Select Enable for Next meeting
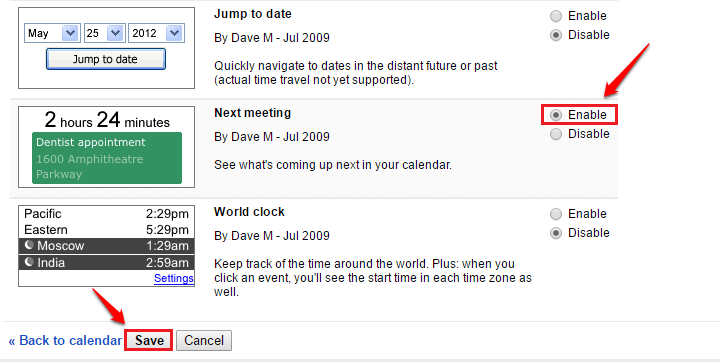Viewport: 726px width, 362px height. point(556,115)
